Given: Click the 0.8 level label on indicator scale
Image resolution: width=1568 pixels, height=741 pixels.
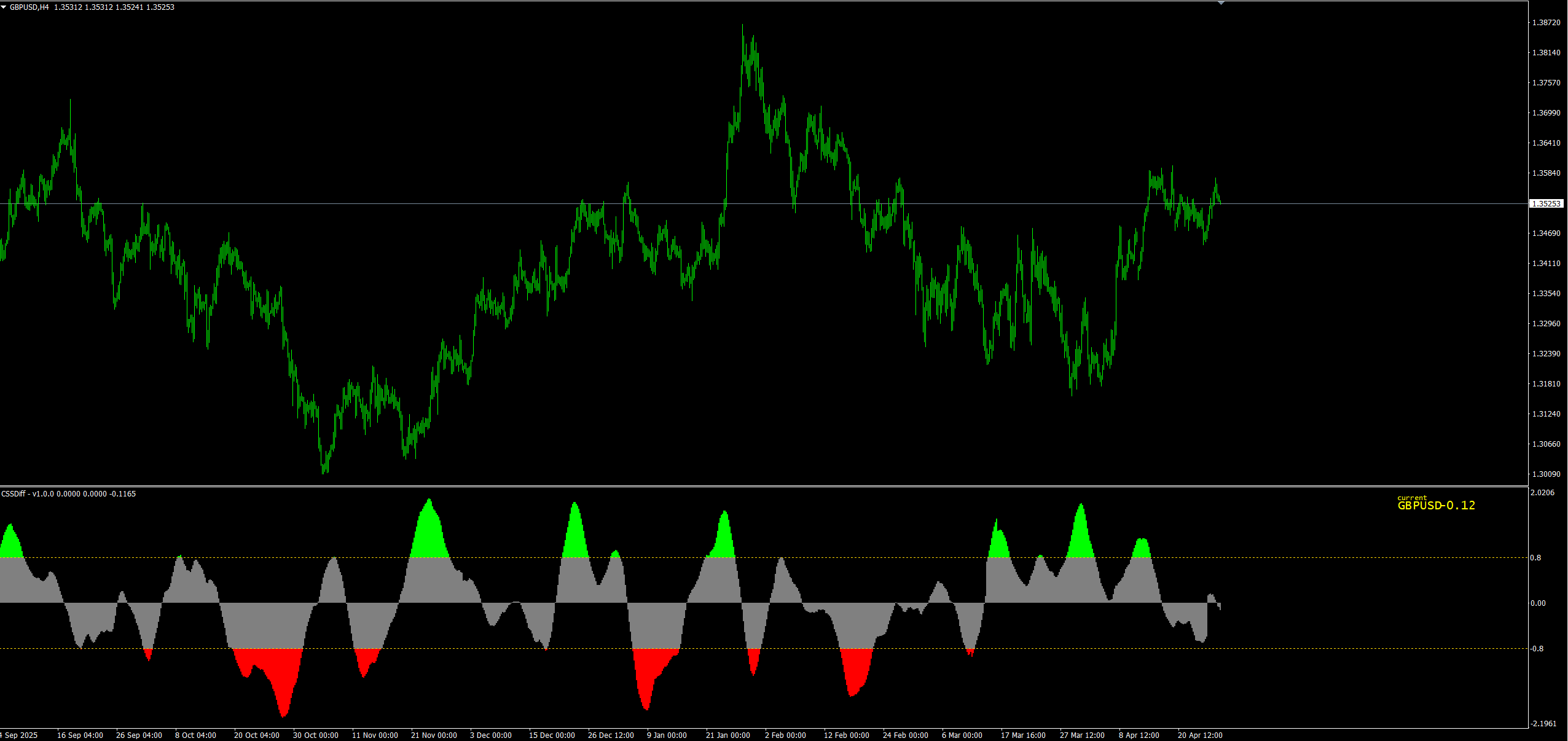Looking at the screenshot, I should coord(1535,558).
